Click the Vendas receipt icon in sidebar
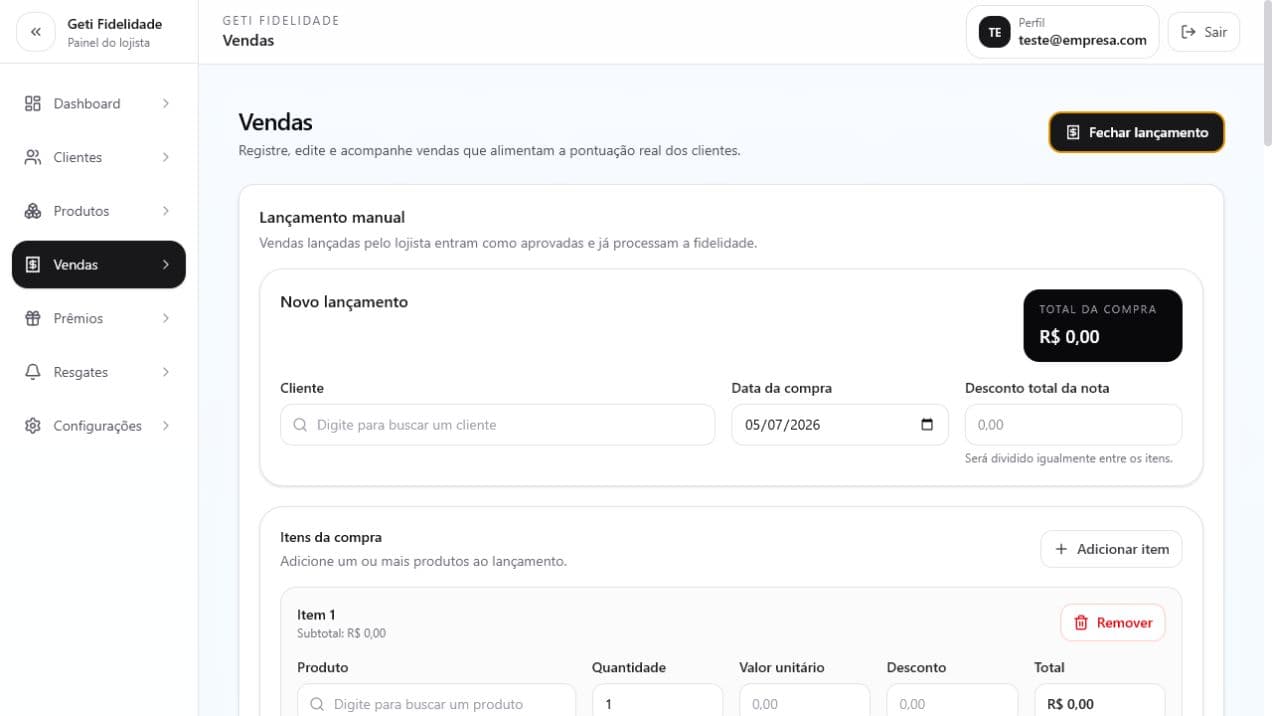Image resolution: width=1272 pixels, height=716 pixels. (x=33, y=265)
